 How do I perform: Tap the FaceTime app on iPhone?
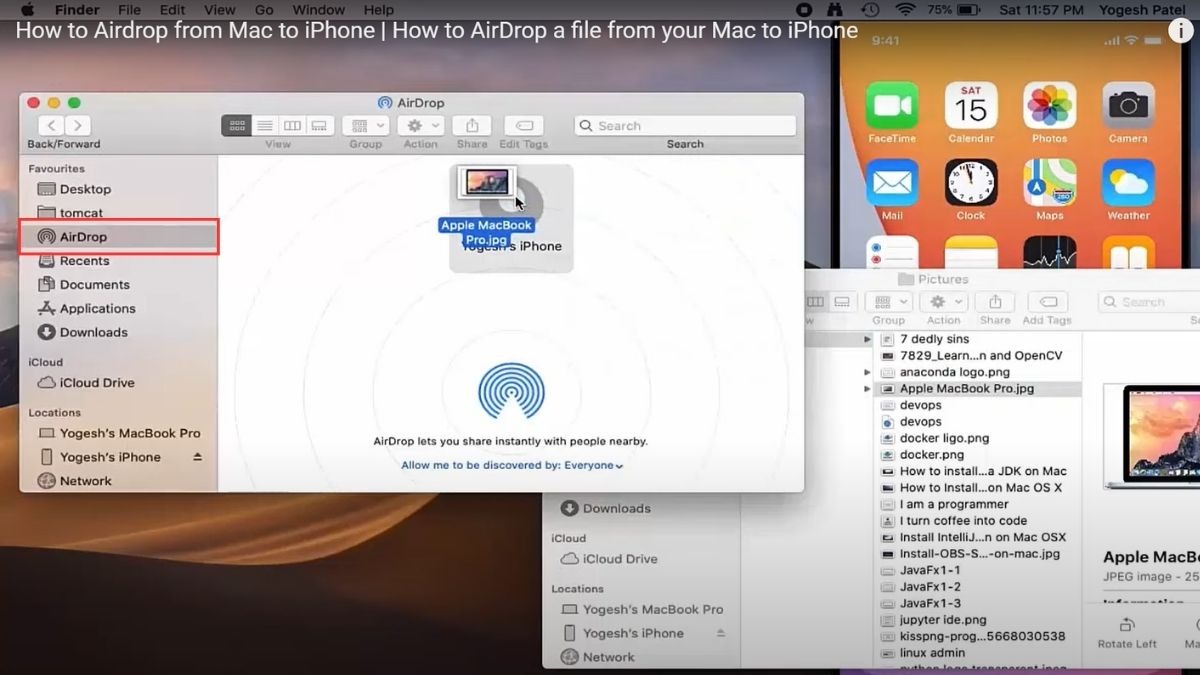892,106
